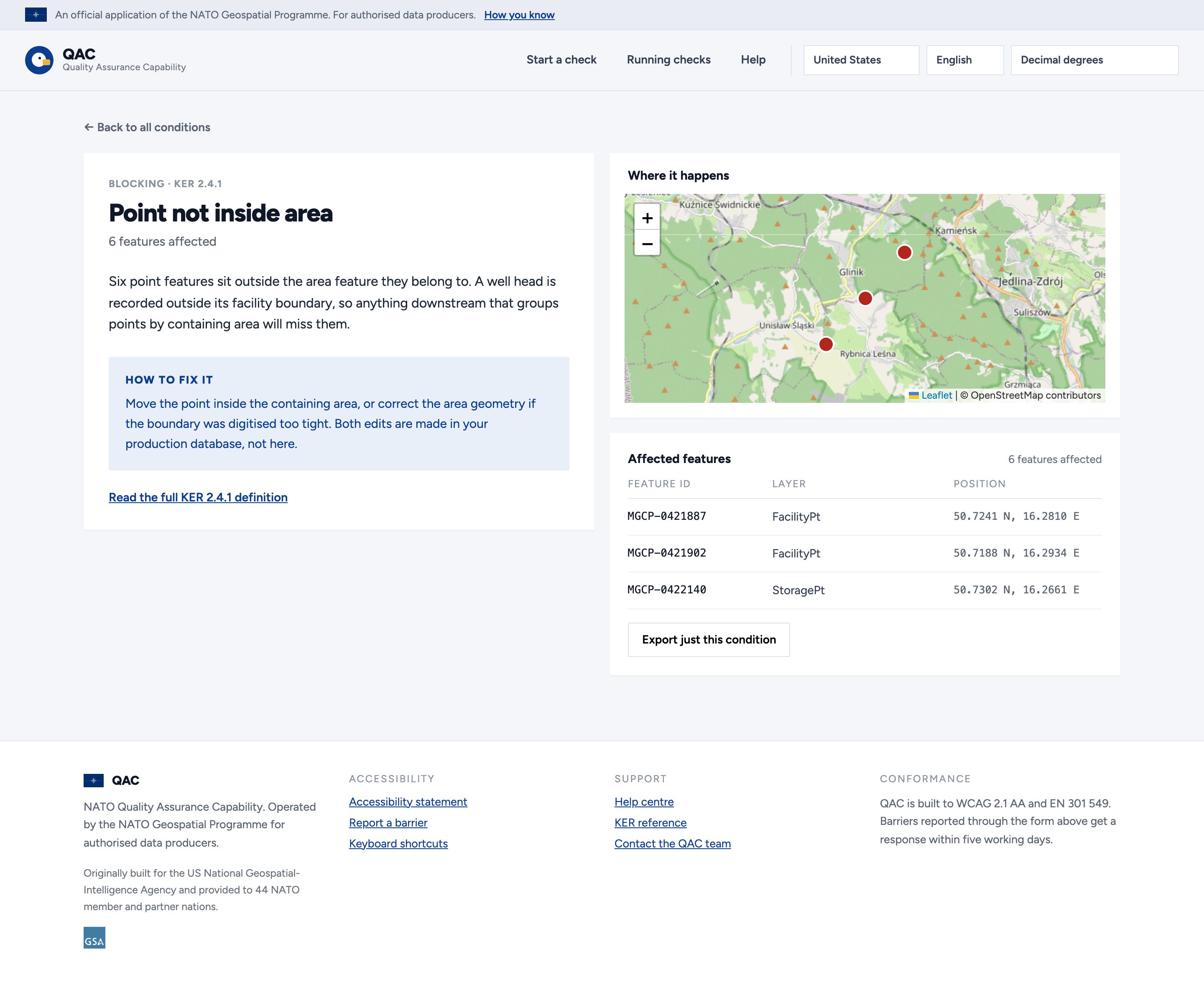1204x987 pixels.
Task: Click the Point not inside area heading
Action: [221, 213]
